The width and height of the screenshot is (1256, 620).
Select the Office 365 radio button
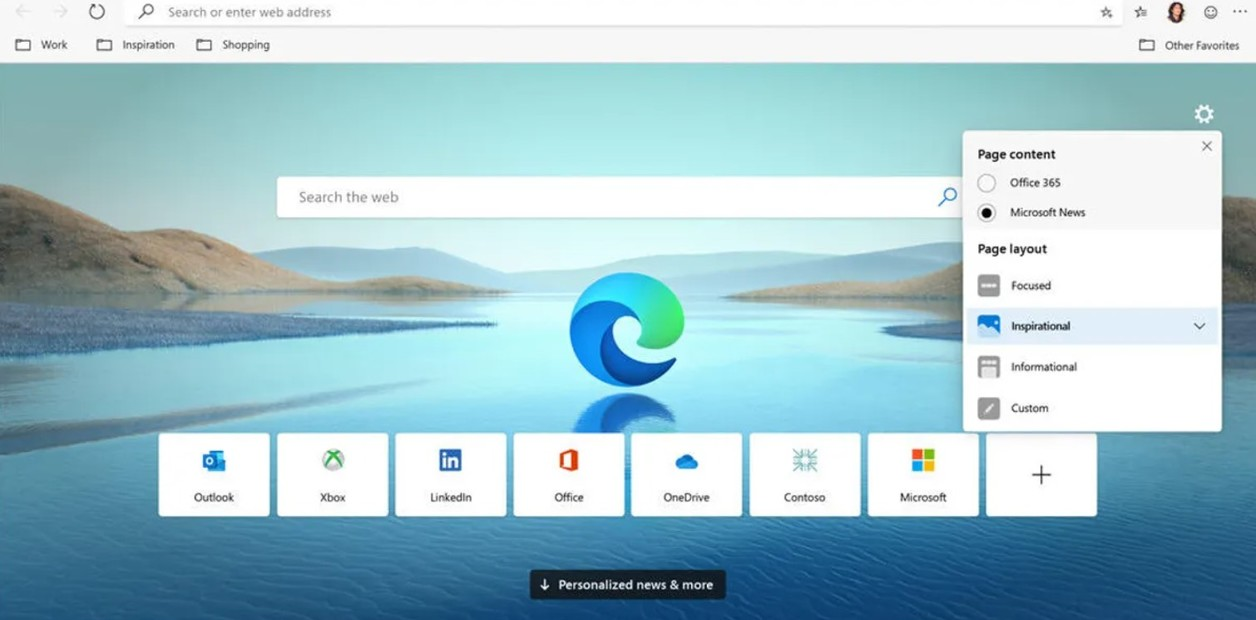coord(987,183)
